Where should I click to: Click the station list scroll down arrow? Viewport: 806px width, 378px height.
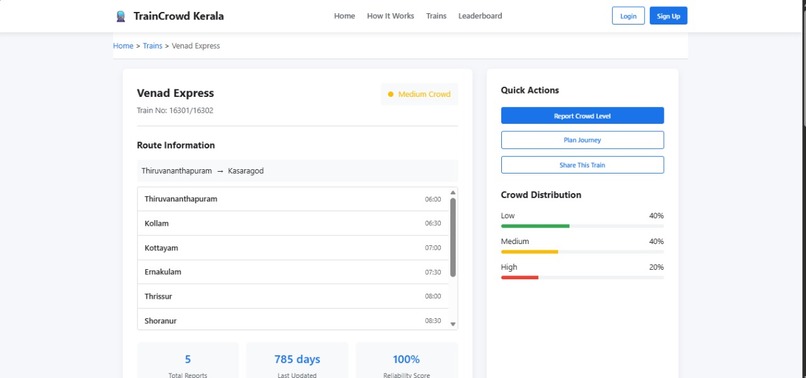tap(453, 324)
